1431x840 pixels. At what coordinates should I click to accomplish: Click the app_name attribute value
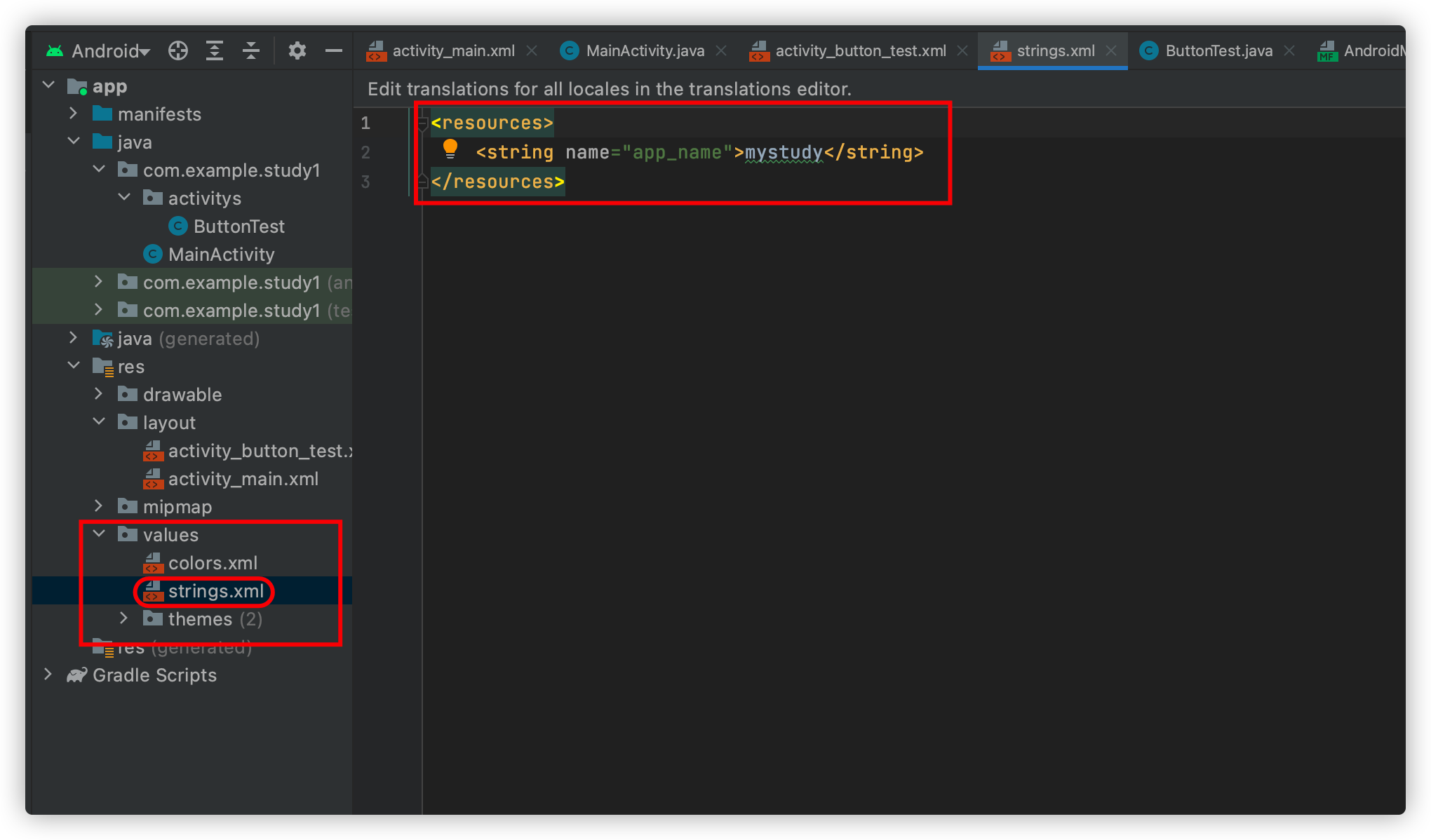pos(678,152)
